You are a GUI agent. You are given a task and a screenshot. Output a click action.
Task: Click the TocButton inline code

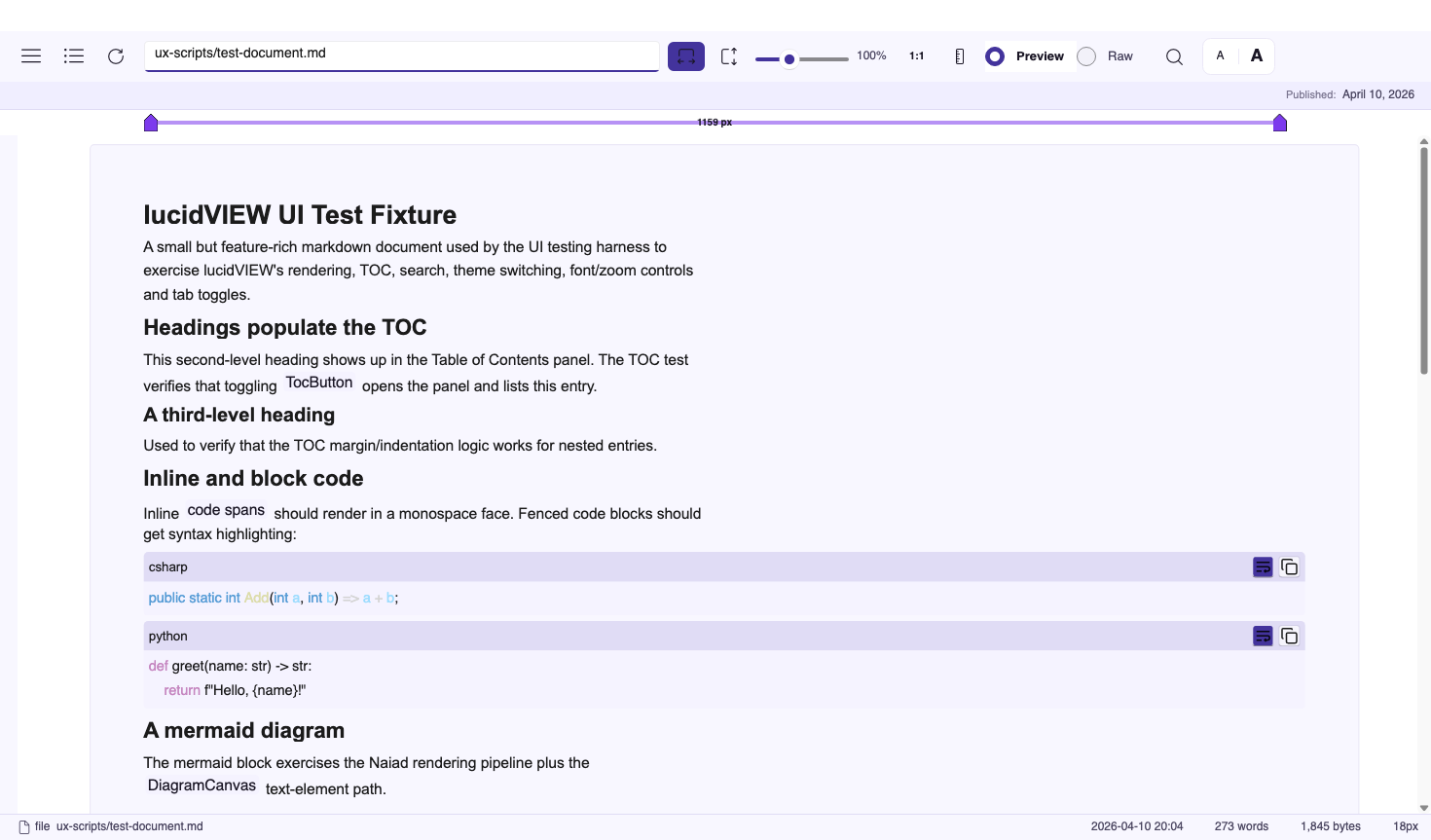(319, 383)
